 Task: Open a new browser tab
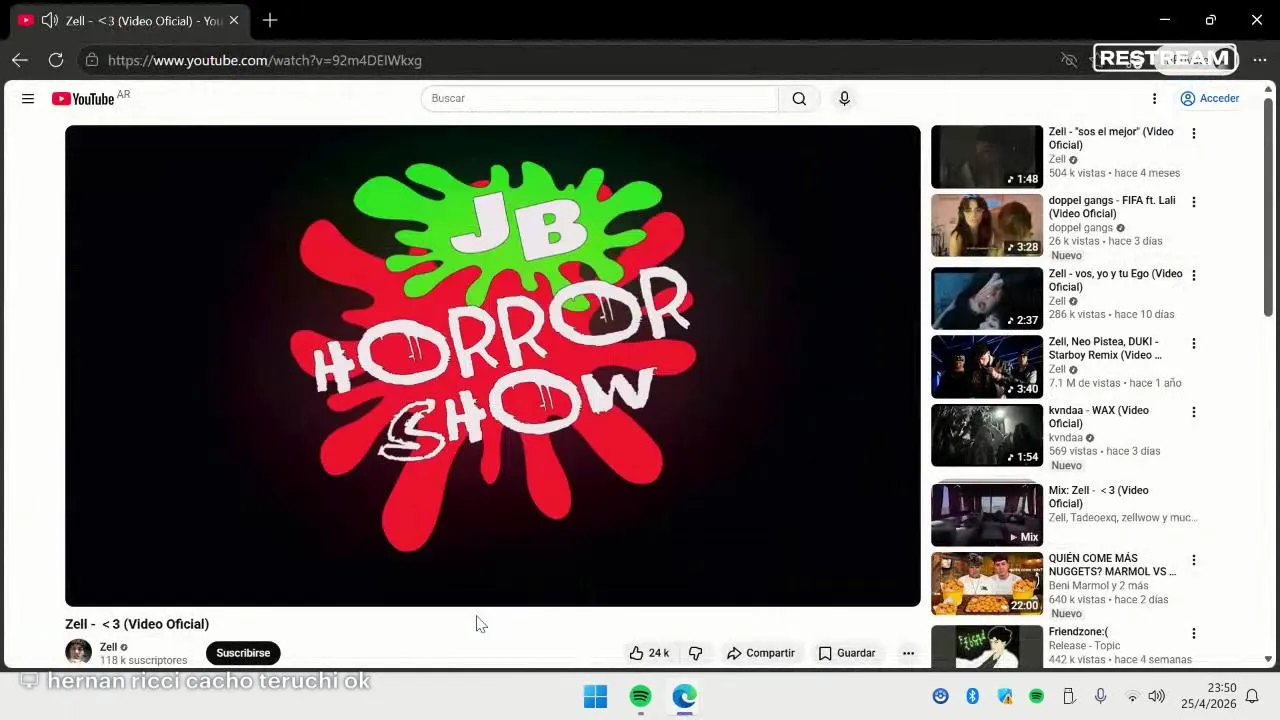[x=270, y=20]
